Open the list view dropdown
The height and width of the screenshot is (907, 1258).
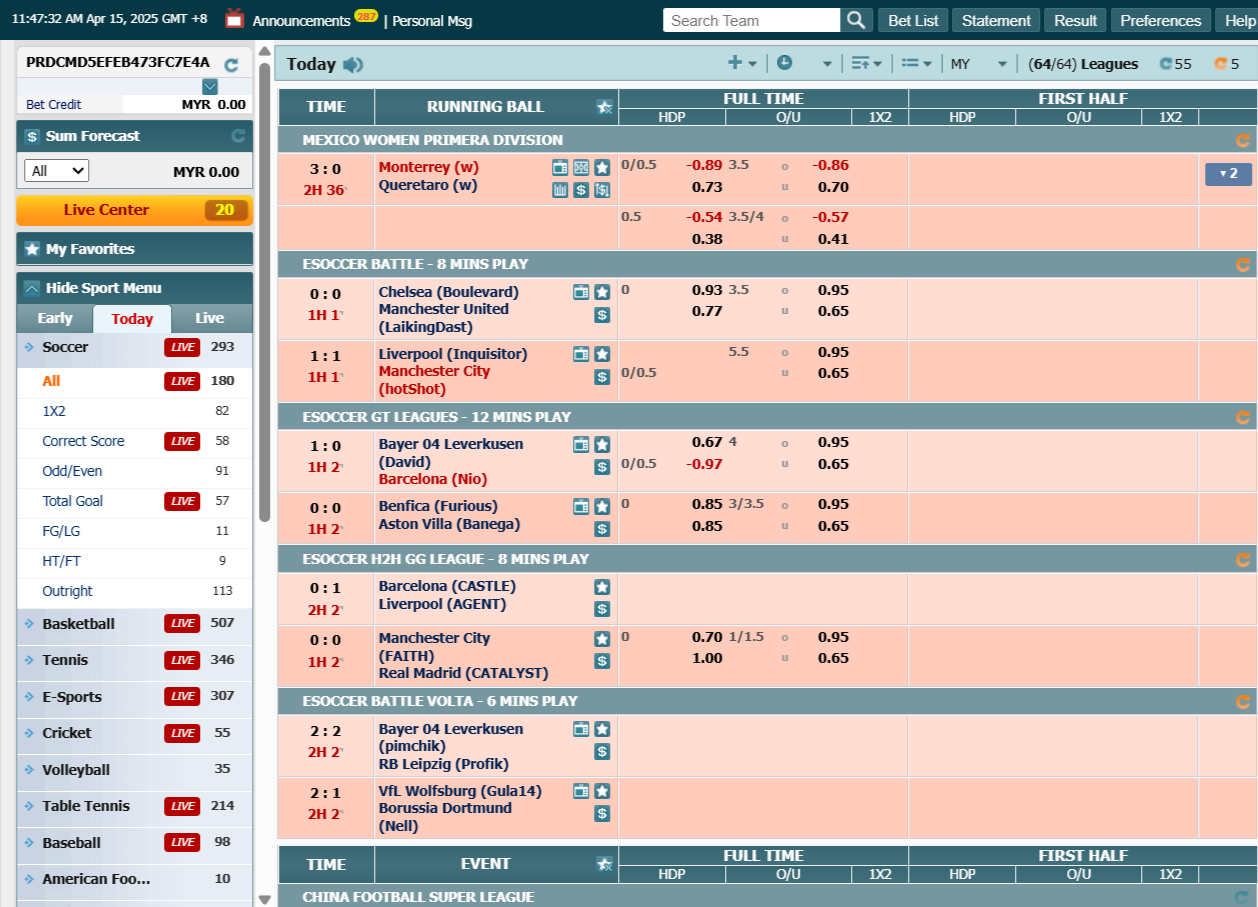point(916,63)
